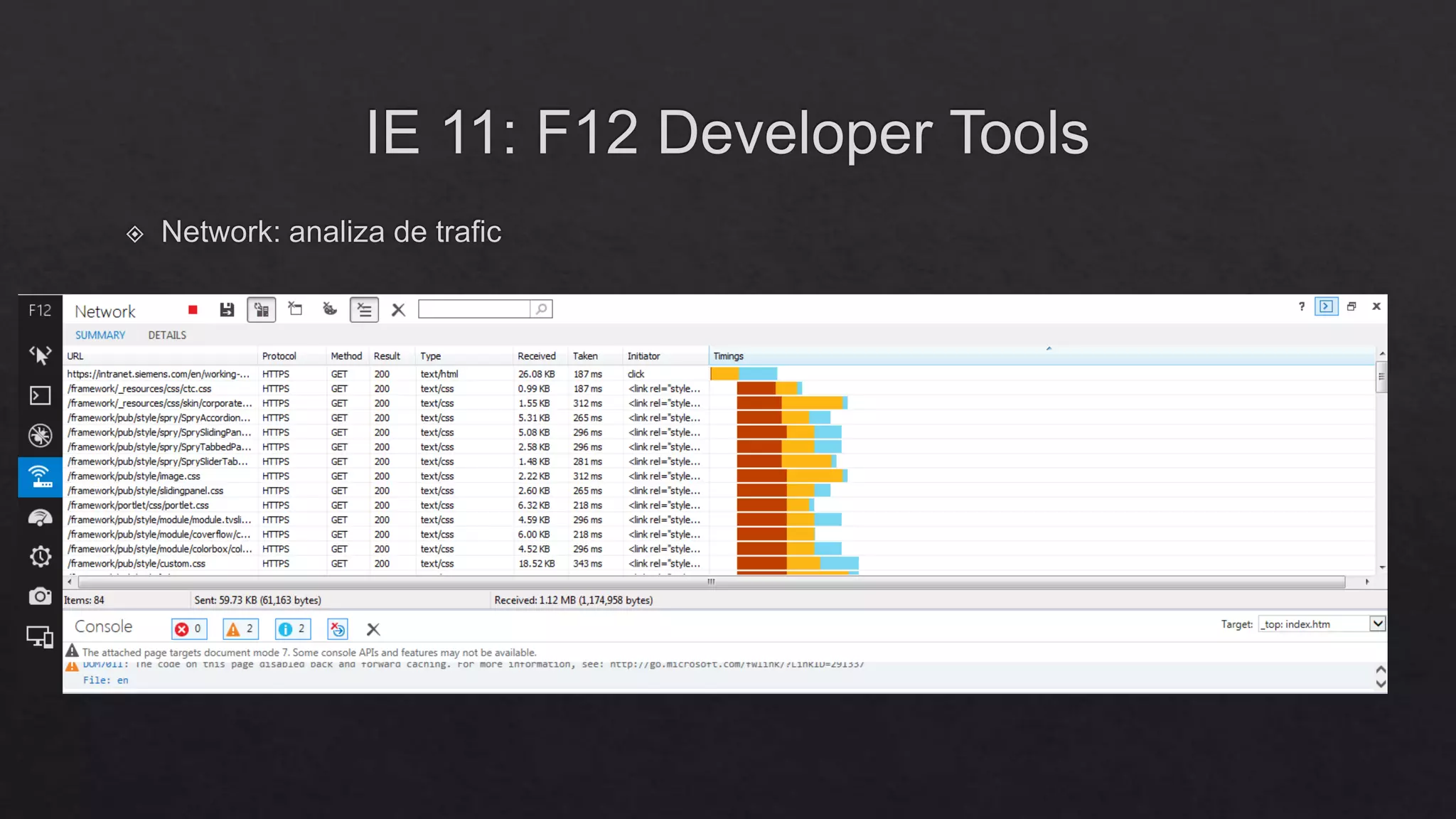Sort requests by Initiator column

665,356
